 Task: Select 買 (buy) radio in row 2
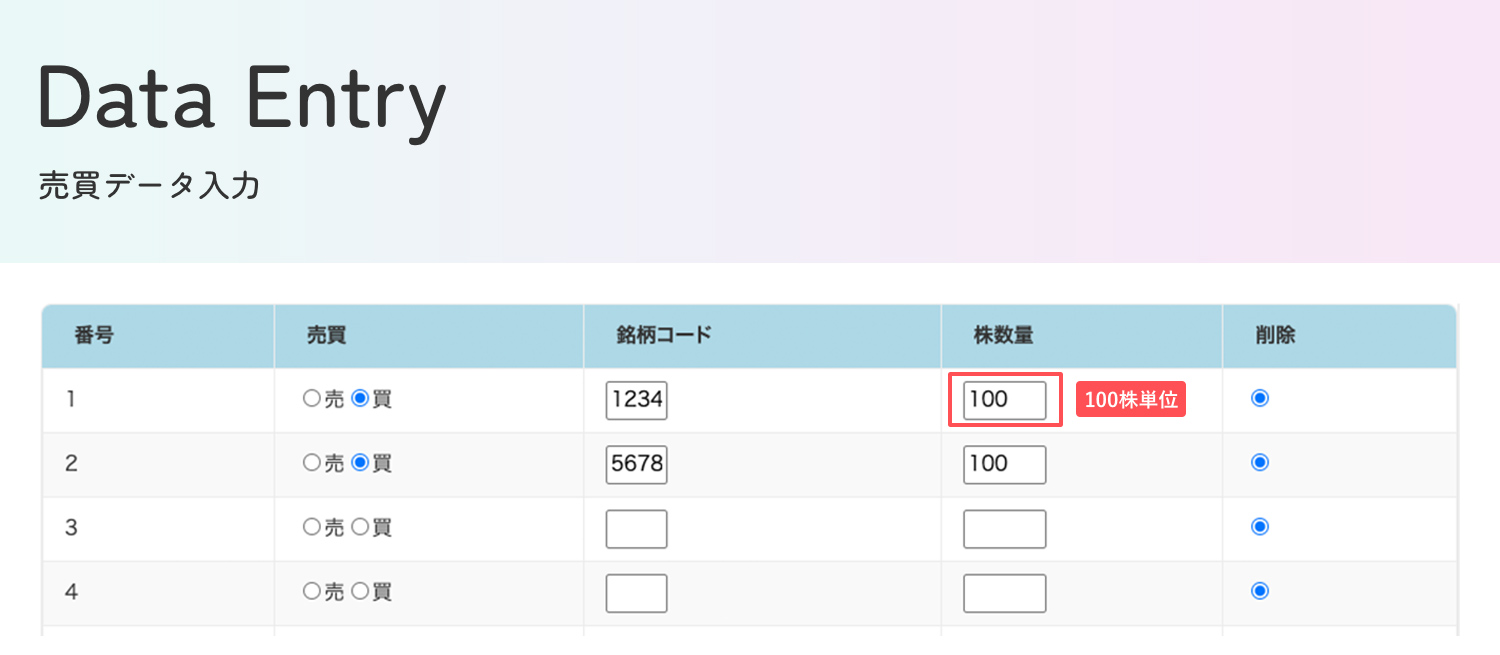pyautogui.click(x=360, y=463)
